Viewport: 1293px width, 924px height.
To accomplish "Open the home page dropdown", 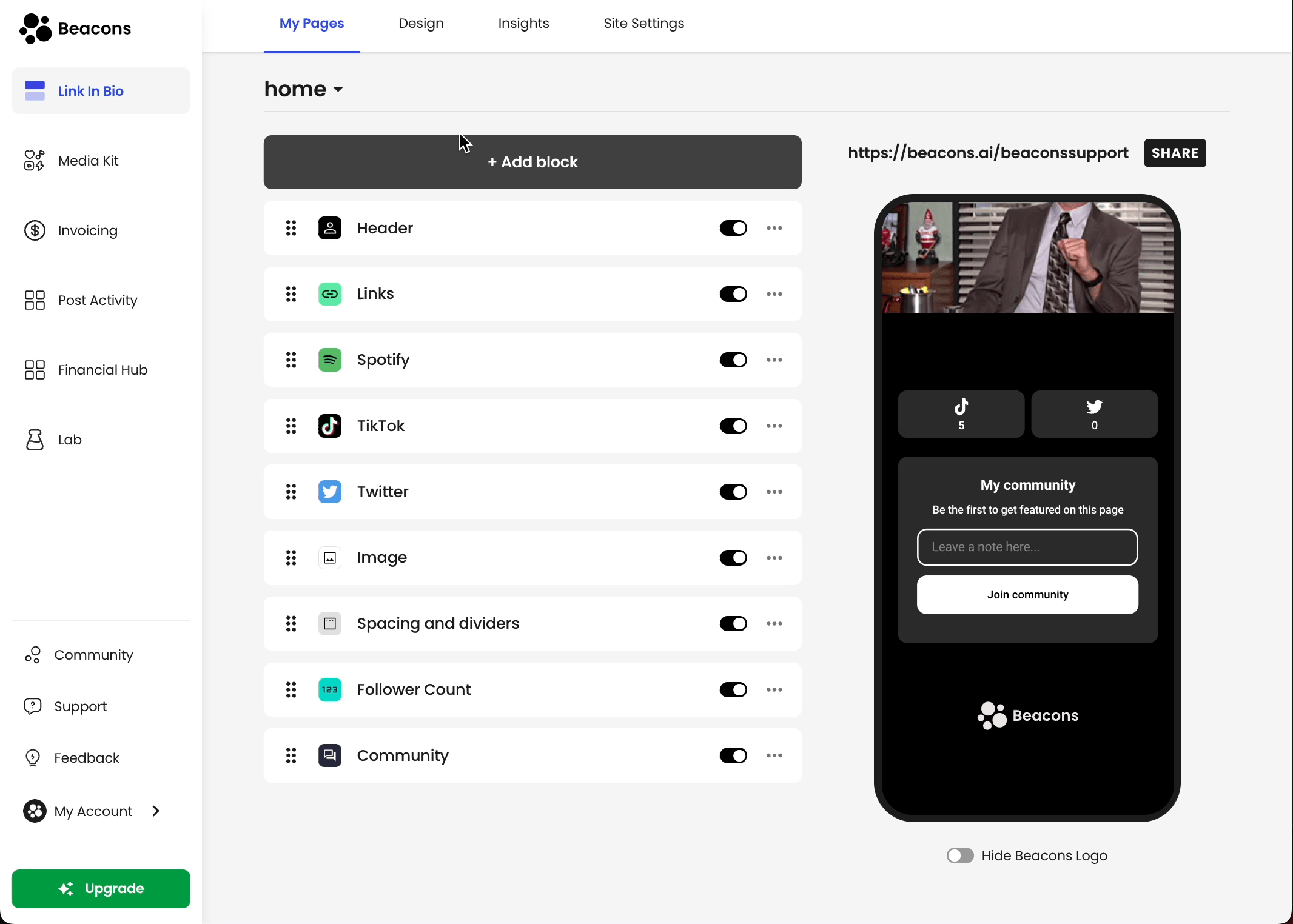I will pos(304,89).
